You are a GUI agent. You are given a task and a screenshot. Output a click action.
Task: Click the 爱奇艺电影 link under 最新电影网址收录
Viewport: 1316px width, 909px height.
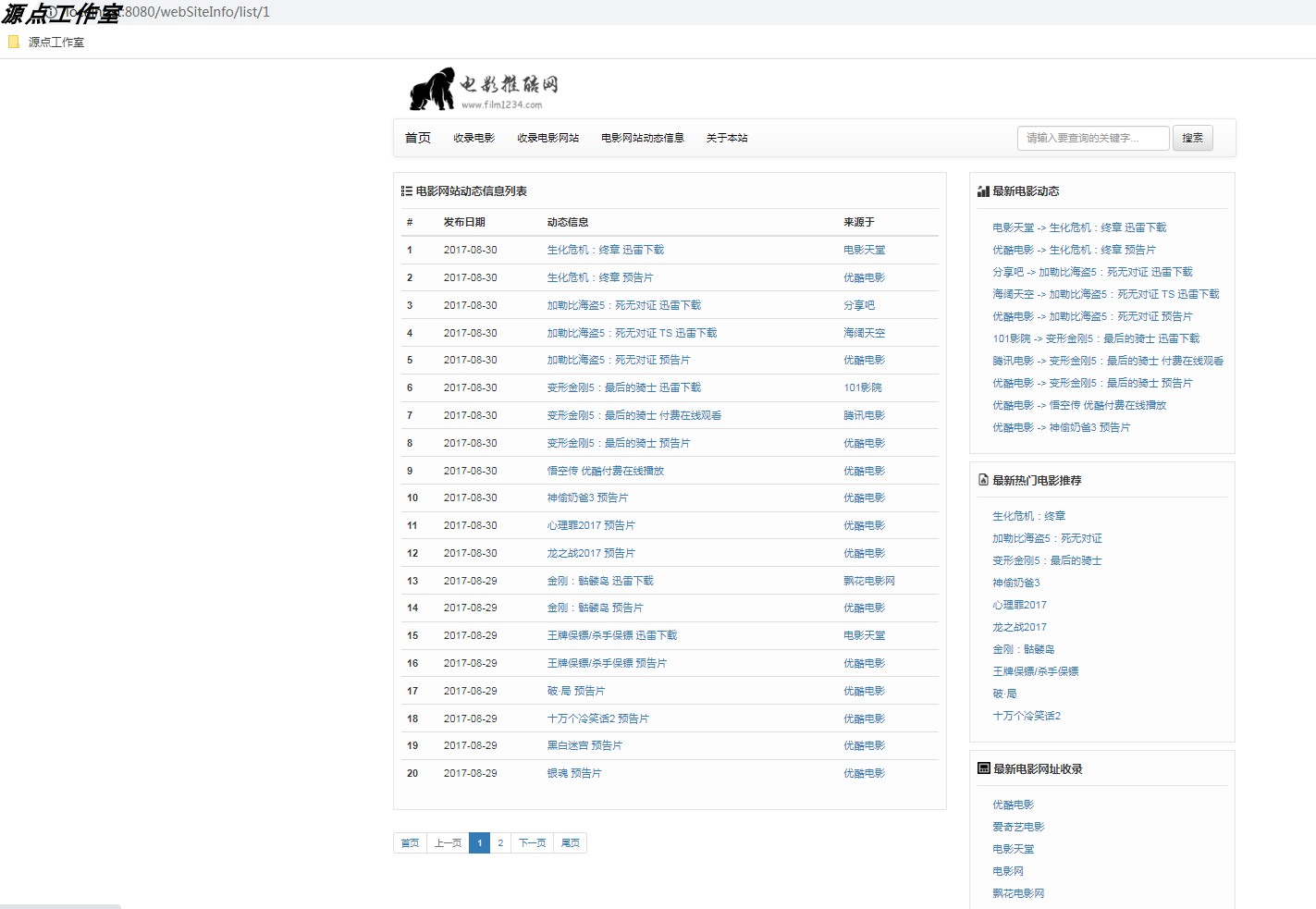(x=1019, y=827)
